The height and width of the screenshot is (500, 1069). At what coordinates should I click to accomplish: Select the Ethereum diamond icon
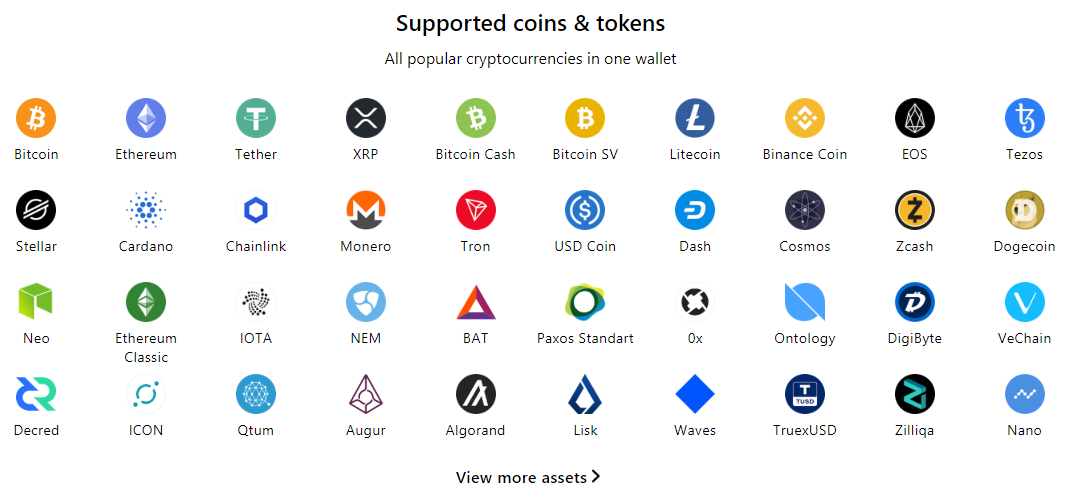(x=146, y=118)
